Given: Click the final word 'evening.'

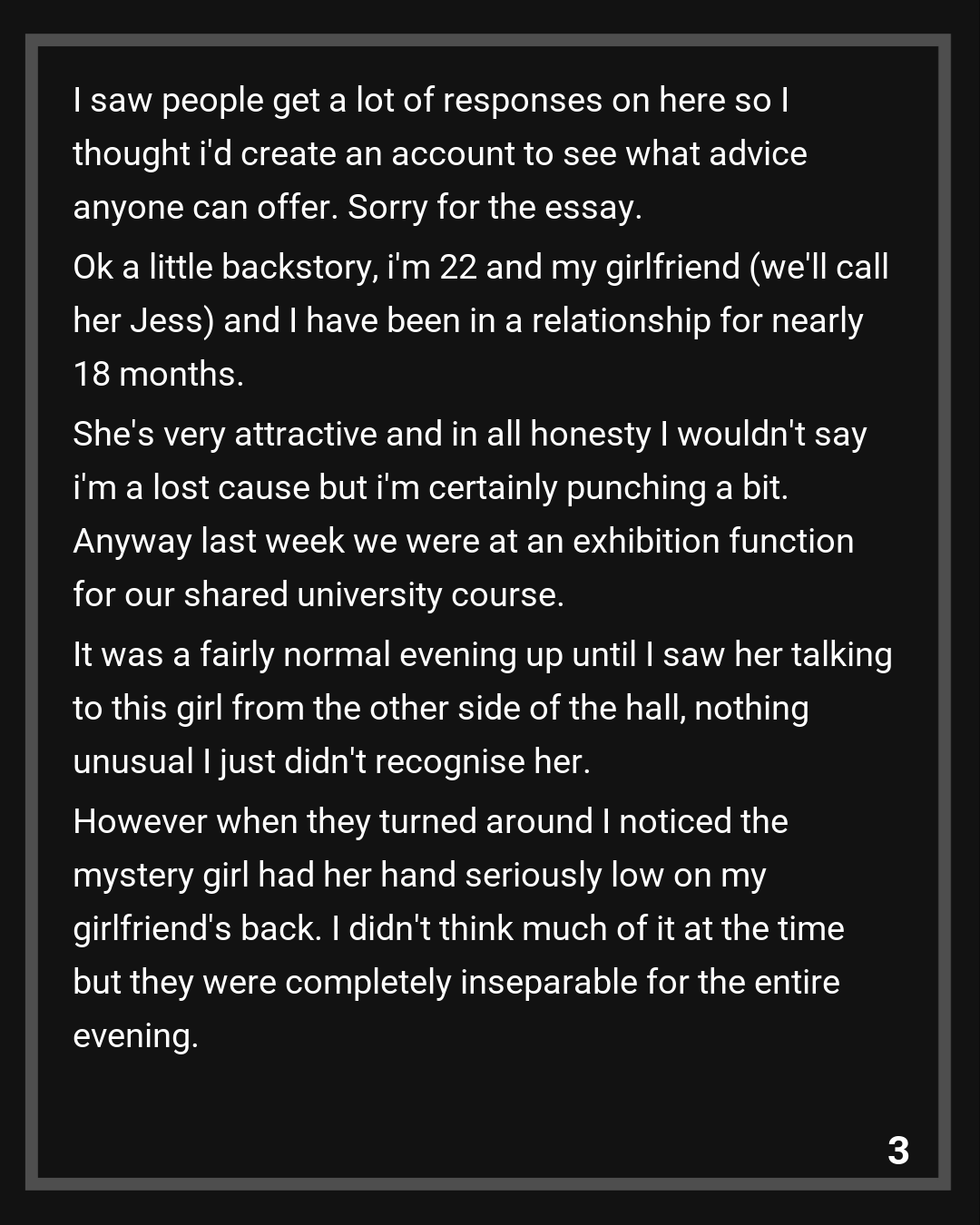Looking at the screenshot, I should [x=135, y=1036].
